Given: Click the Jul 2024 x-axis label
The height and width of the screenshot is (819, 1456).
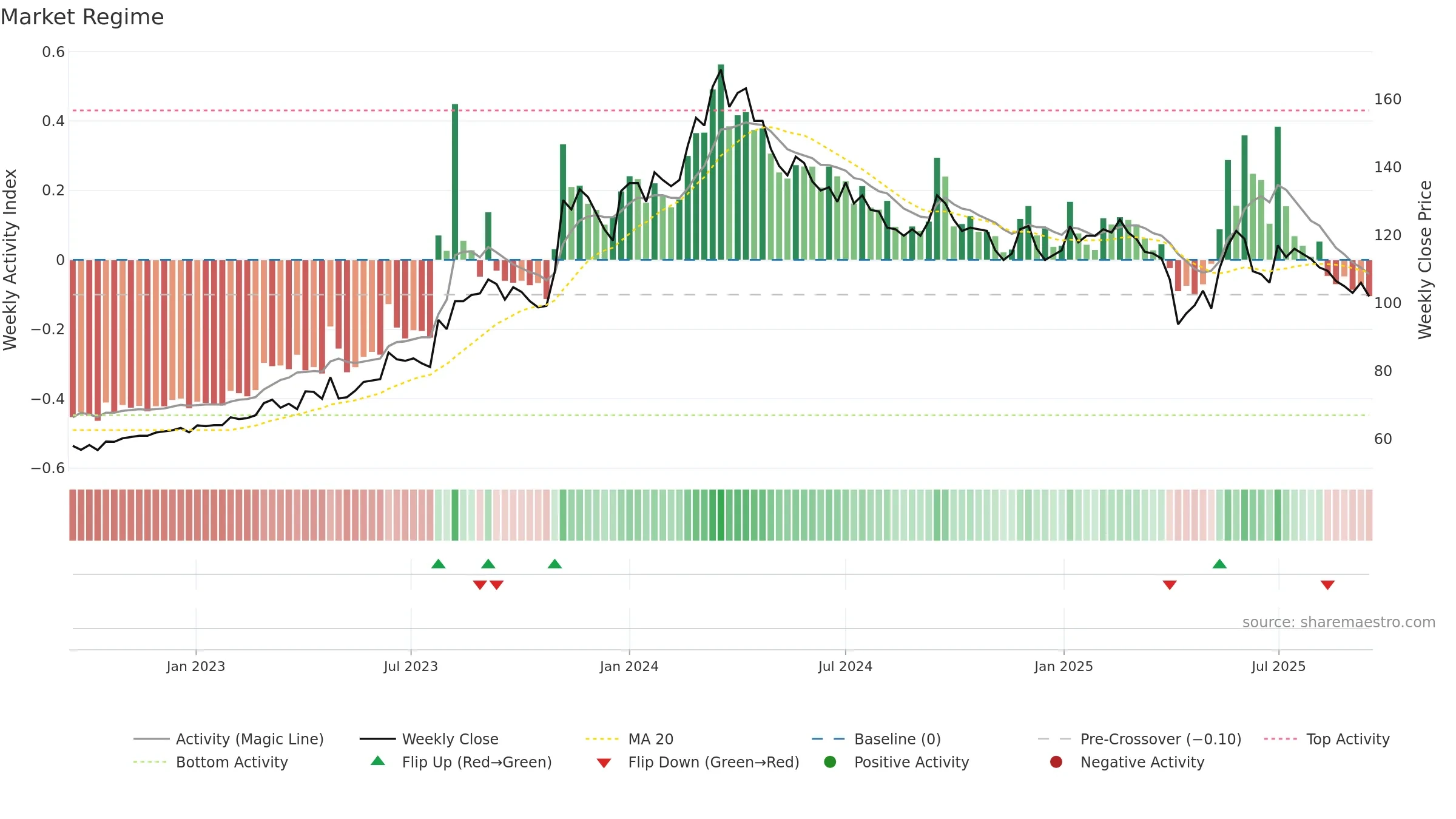Looking at the screenshot, I should [x=845, y=666].
